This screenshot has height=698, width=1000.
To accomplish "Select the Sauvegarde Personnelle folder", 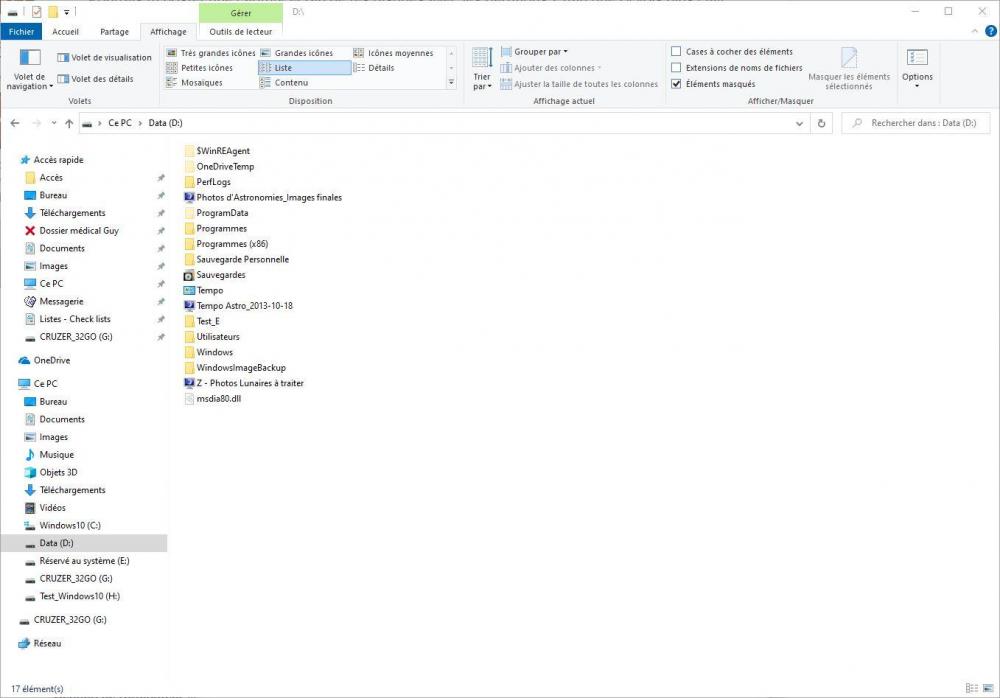I will click(x=236, y=260).
